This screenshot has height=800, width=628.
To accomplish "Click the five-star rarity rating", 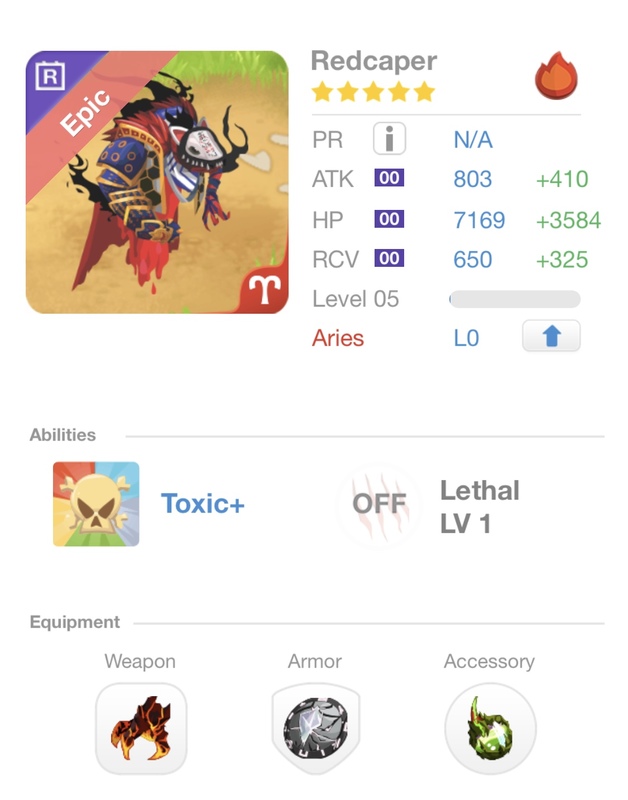I will (373, 92).
